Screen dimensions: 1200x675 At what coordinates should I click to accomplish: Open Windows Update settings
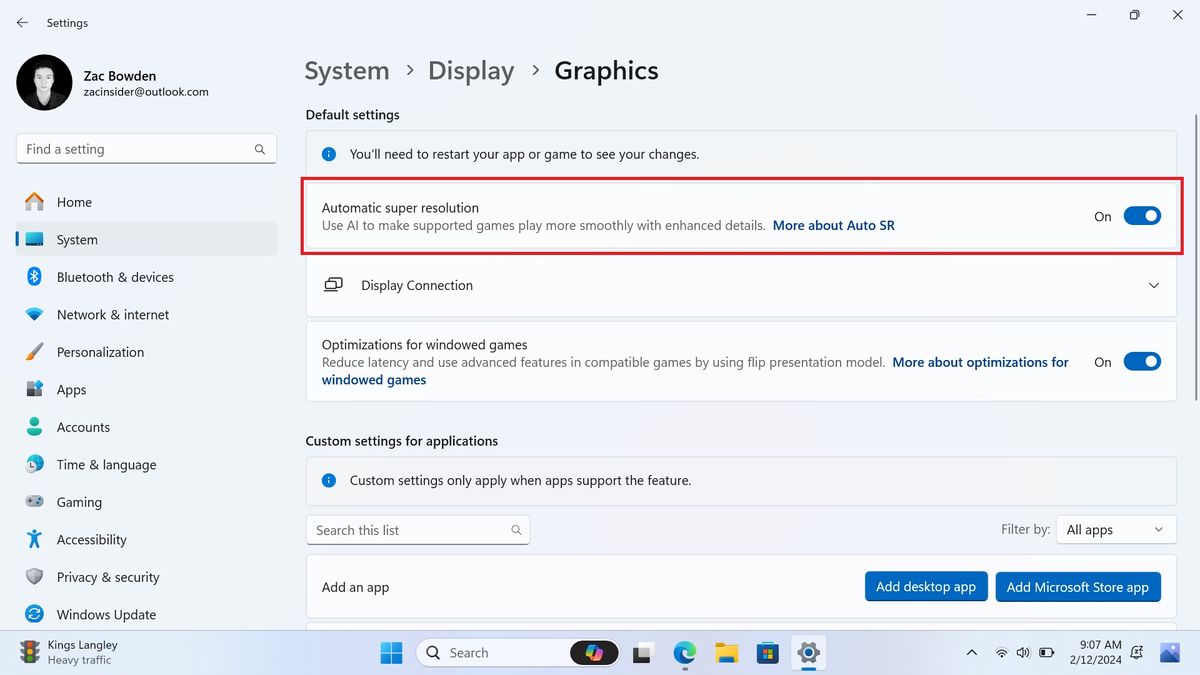(x=105, y=614)
